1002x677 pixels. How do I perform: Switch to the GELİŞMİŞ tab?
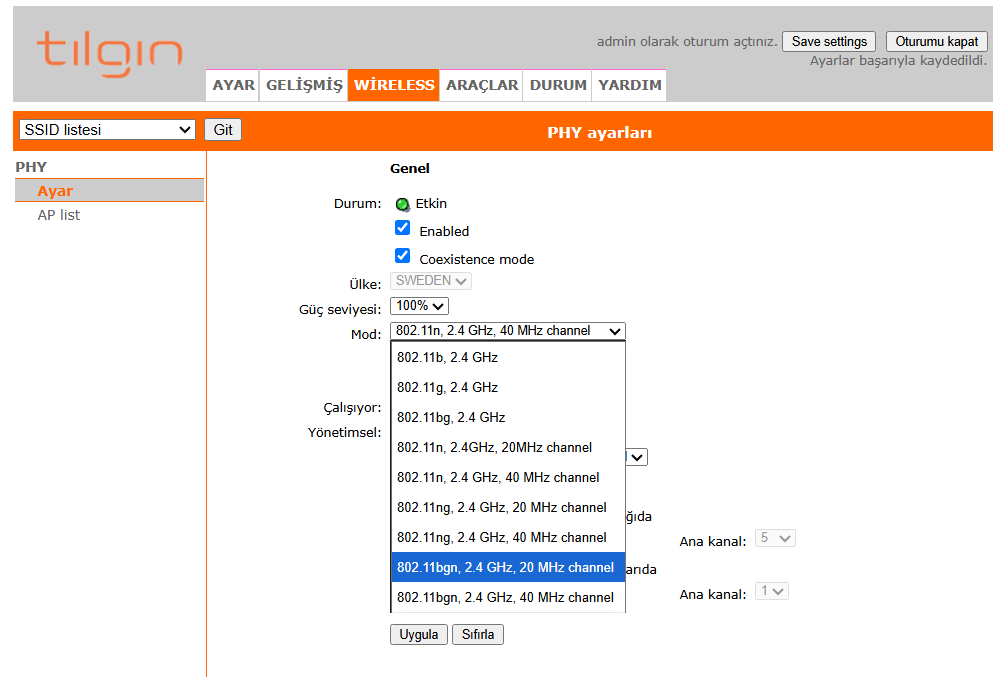(304, 85)
